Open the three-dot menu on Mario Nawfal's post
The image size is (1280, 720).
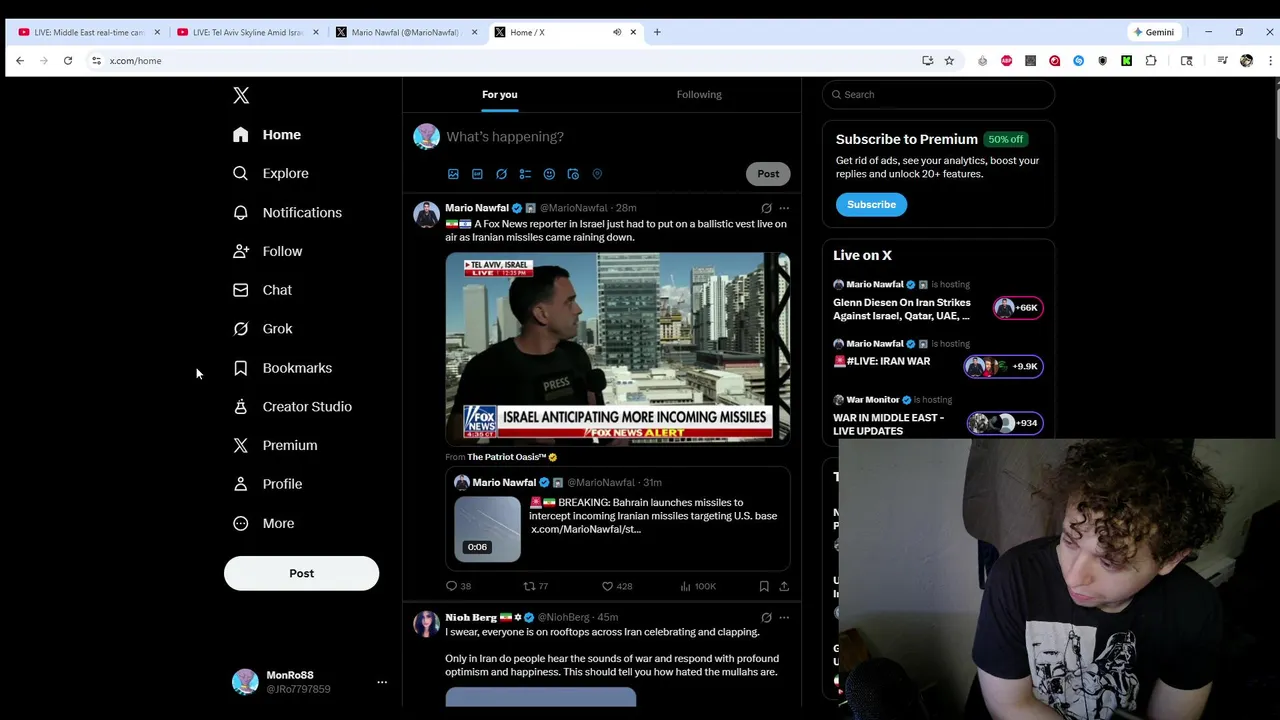tap(784, 208)
